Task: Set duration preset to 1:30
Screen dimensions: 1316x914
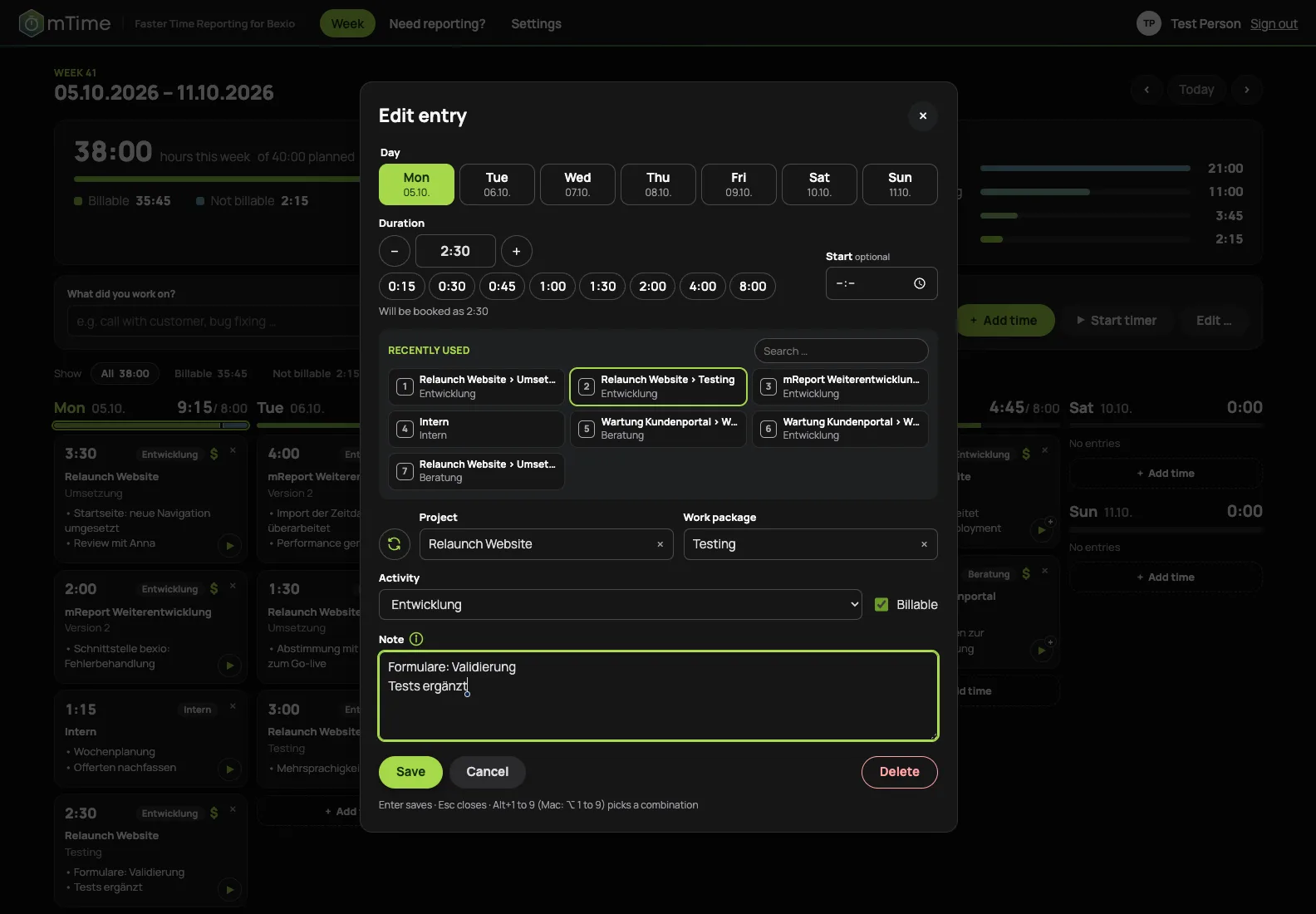Action: [602, 287]
